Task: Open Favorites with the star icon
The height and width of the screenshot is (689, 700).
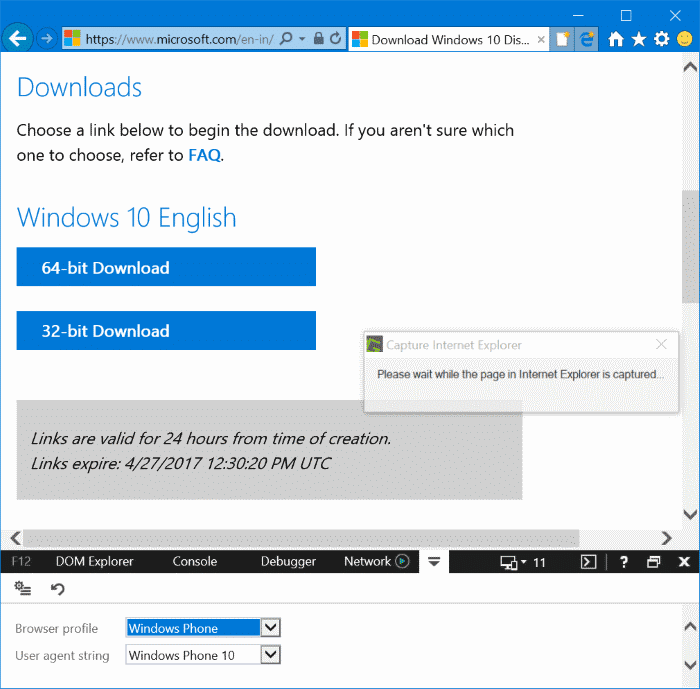Action: pyautogui.click(x=639, y=39)
